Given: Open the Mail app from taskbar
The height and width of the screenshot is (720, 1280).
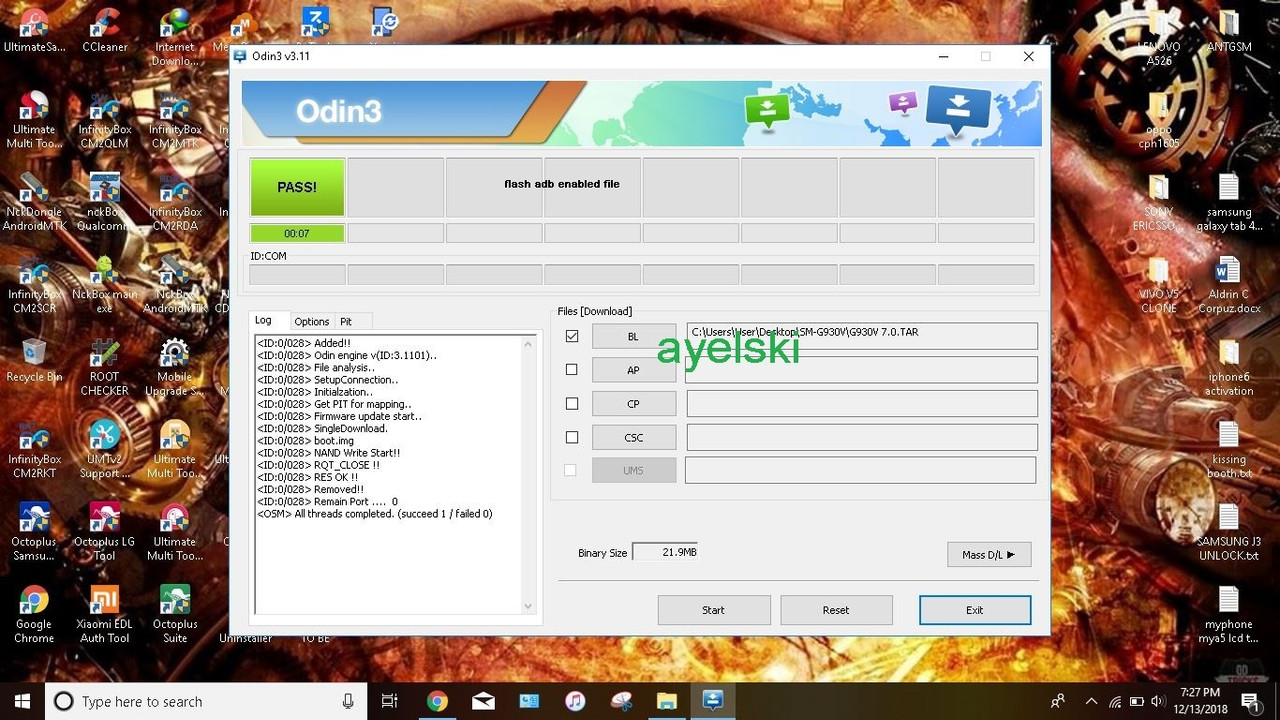Looking at the screenshot, I should point(483,701).
